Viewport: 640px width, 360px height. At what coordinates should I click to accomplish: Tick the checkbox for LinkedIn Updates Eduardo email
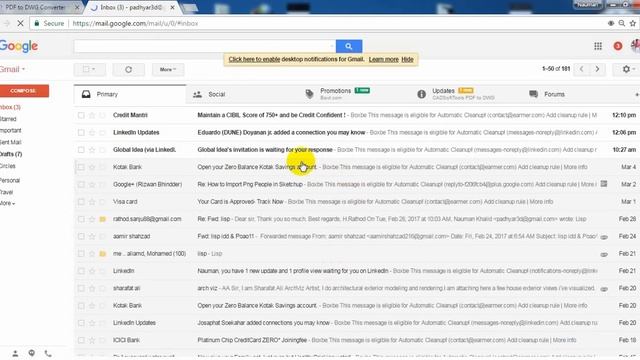tap(81, 133)
